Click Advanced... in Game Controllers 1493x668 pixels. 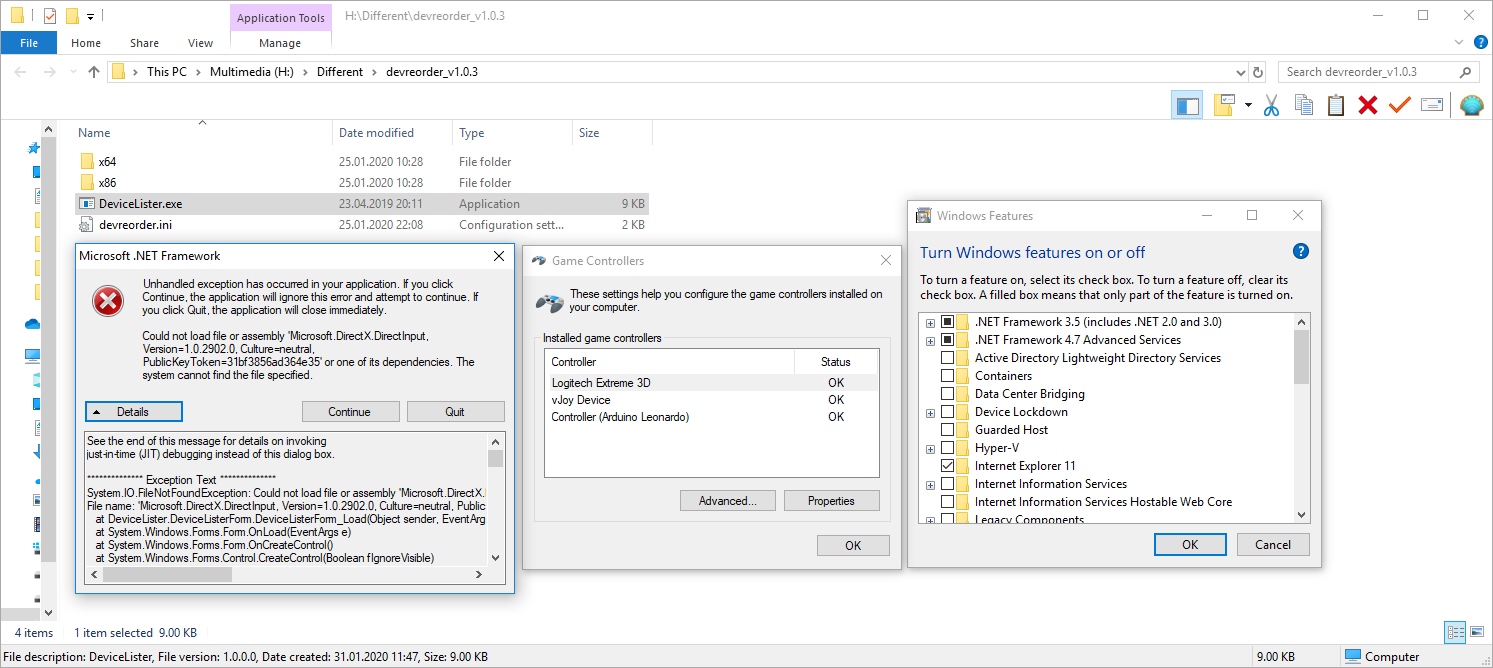pos(727,501)
